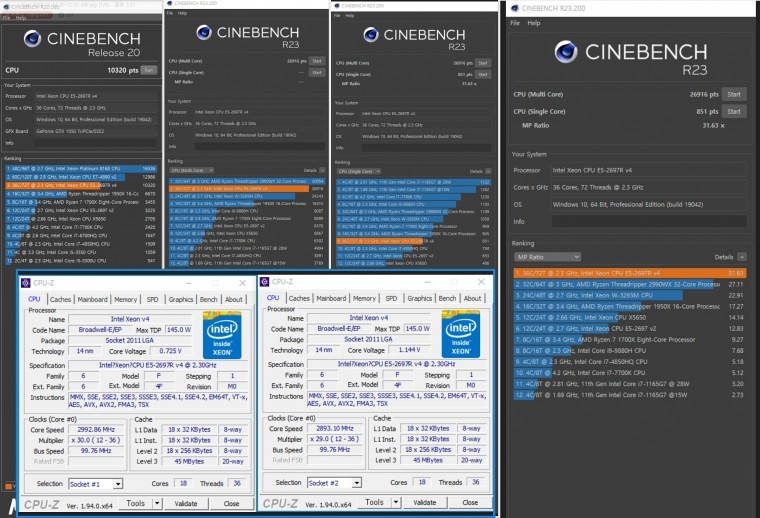Select the Ryzen 7 1700X row with MP Ratio 9.27
Screen dimensions: 760x518
point(630,340)
